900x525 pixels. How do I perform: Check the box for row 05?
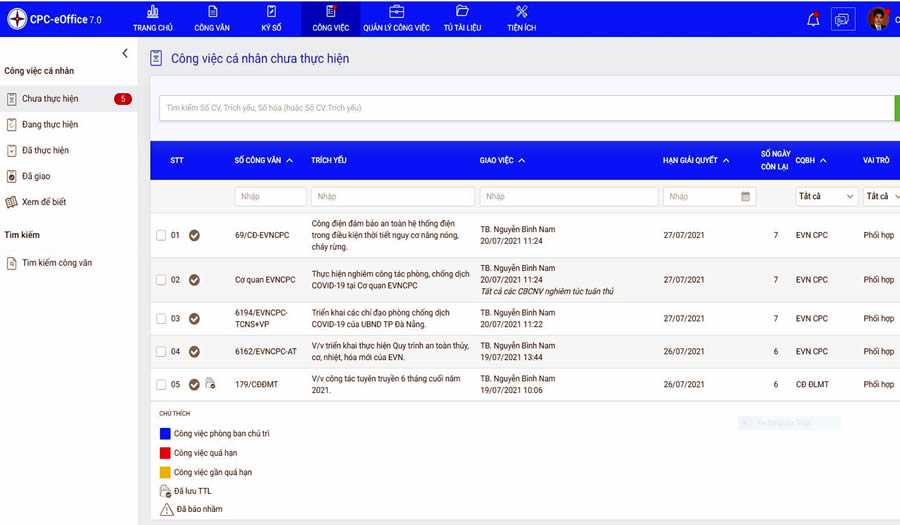[x=161, y=385]
